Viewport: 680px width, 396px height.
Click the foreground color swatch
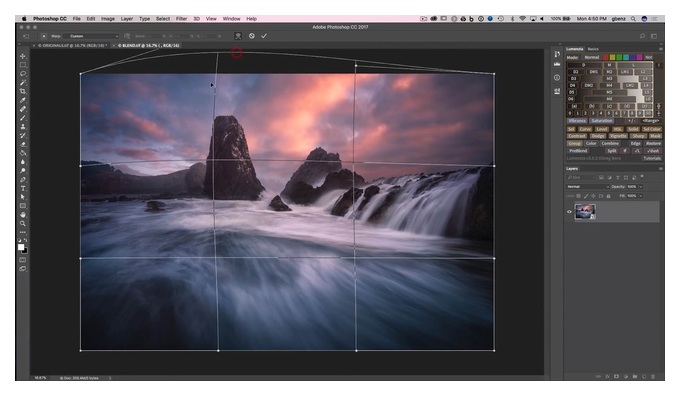tap(20, 247)
